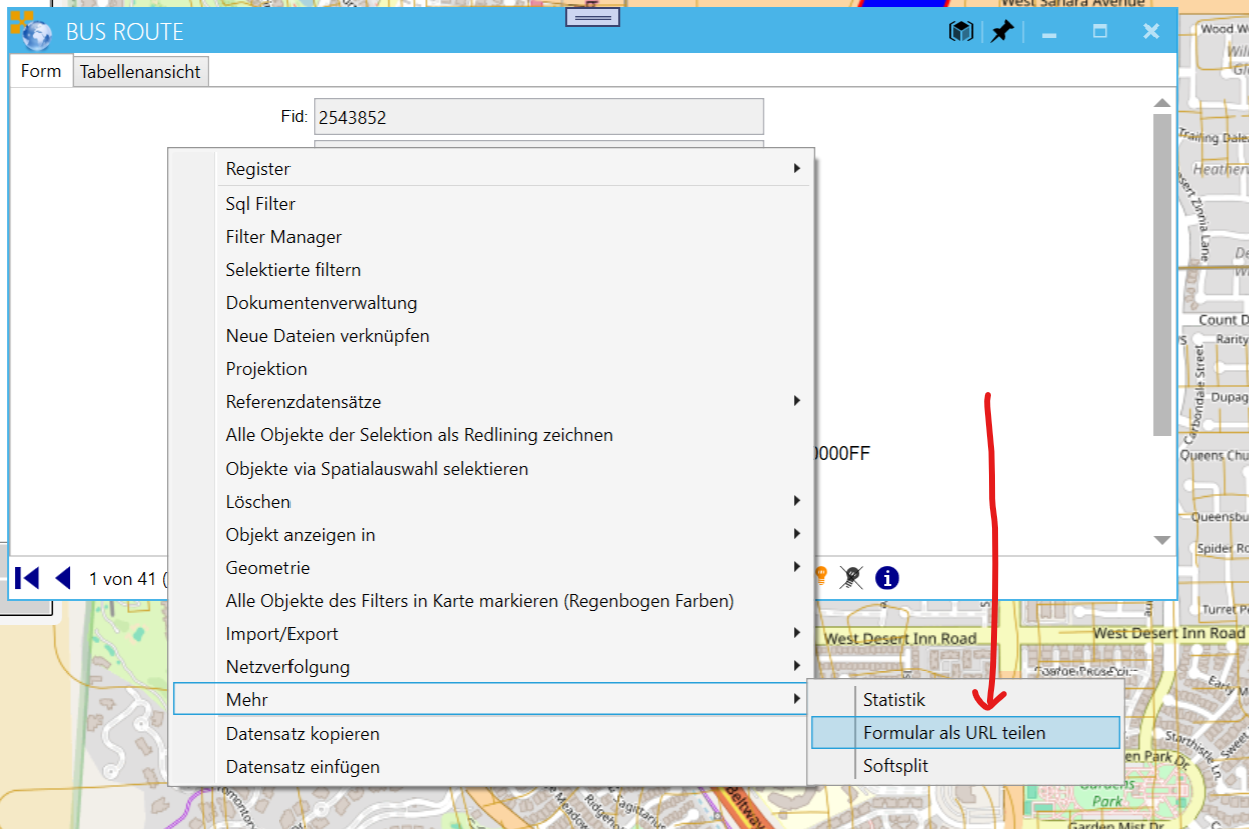
Task: Go to previous record arrow
Action: pos(63,578)
